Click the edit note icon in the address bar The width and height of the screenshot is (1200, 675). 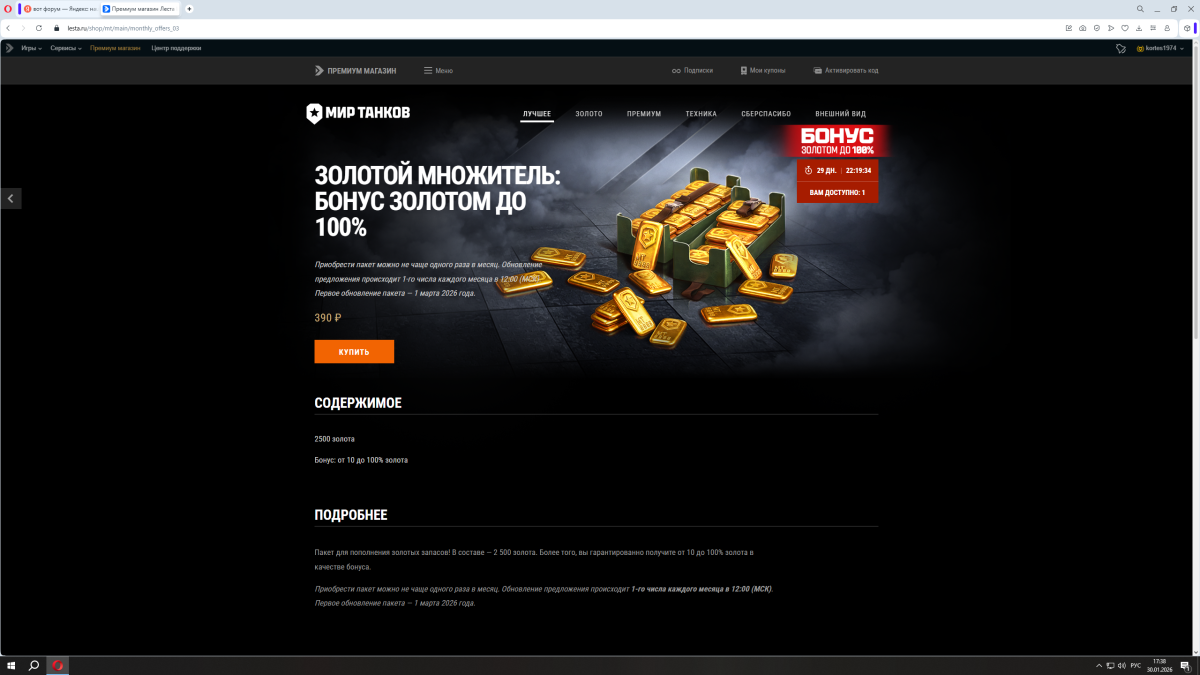click(x=1069, y=28)
